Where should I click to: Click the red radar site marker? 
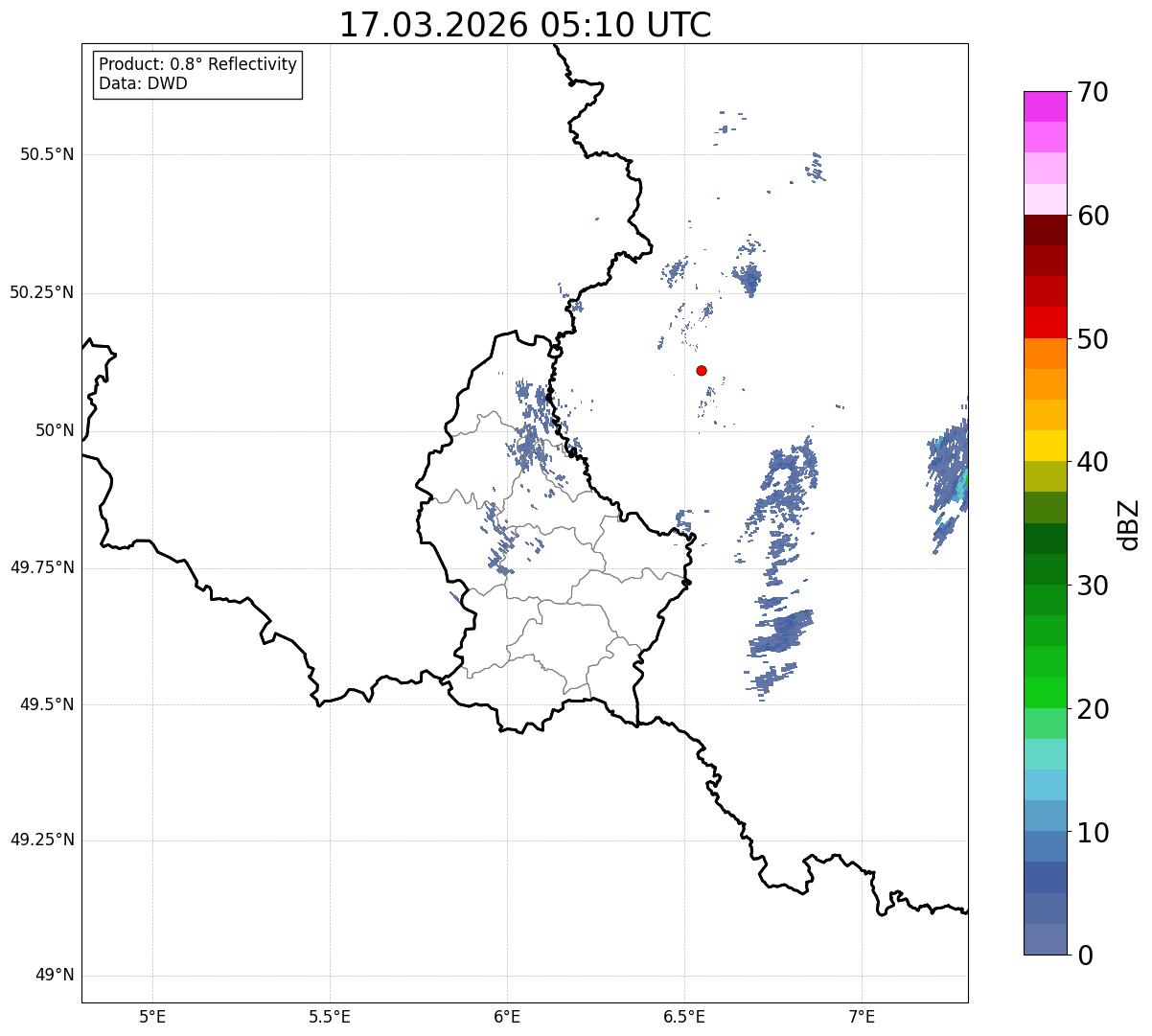[x=702, y=370]
